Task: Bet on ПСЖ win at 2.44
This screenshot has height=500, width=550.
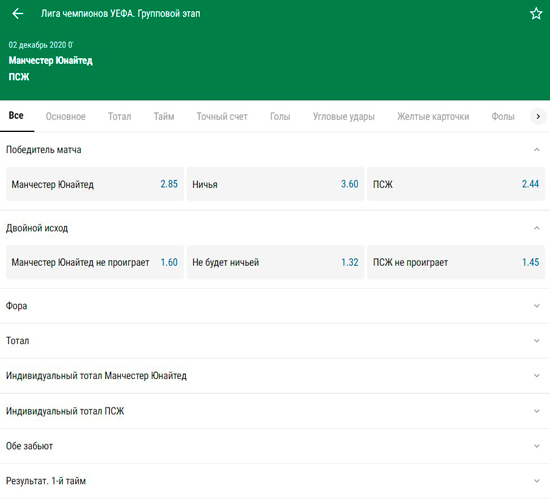Action: tap(456, 184)
